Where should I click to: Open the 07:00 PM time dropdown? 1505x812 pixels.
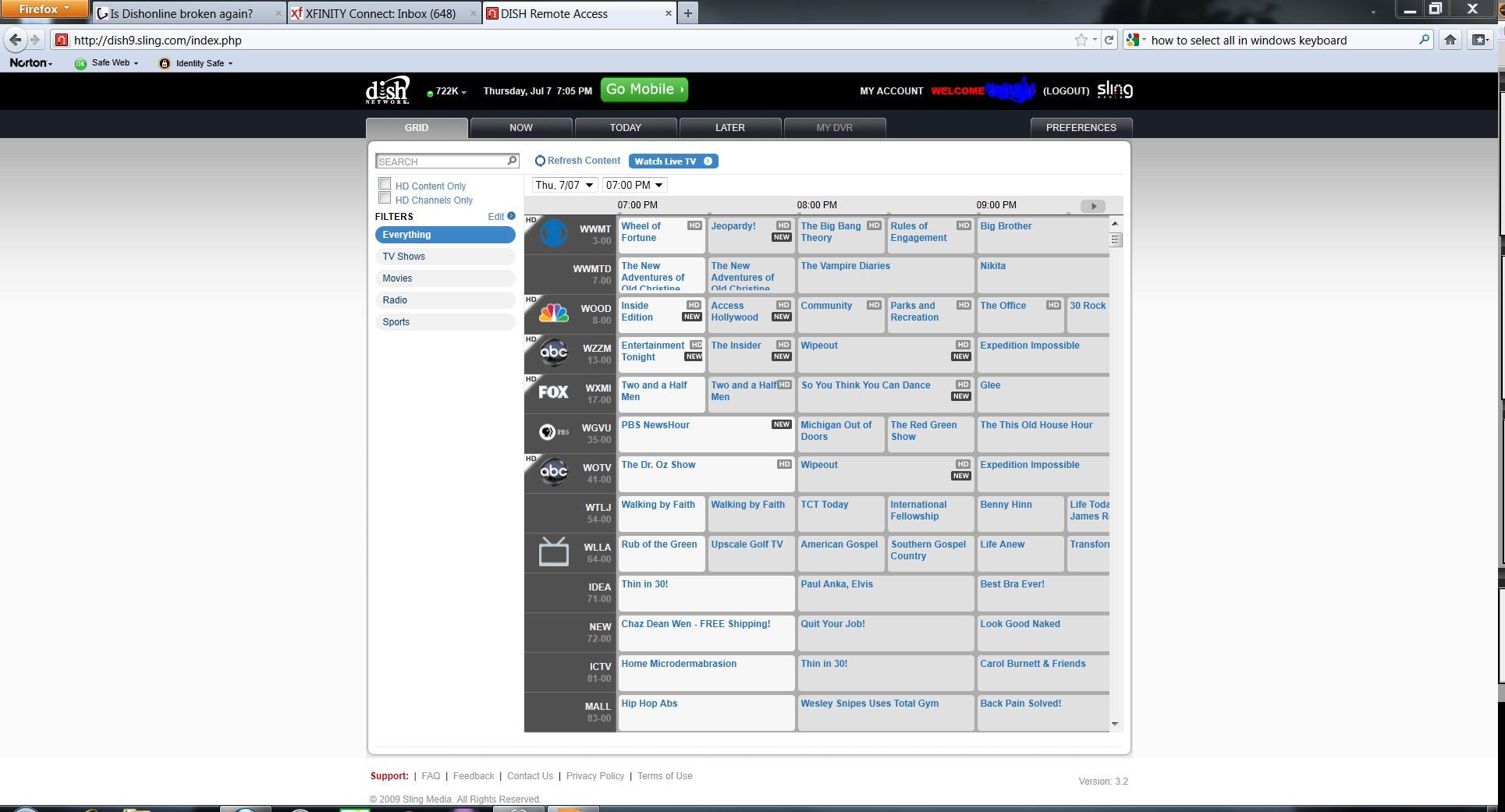pos(635,185)
